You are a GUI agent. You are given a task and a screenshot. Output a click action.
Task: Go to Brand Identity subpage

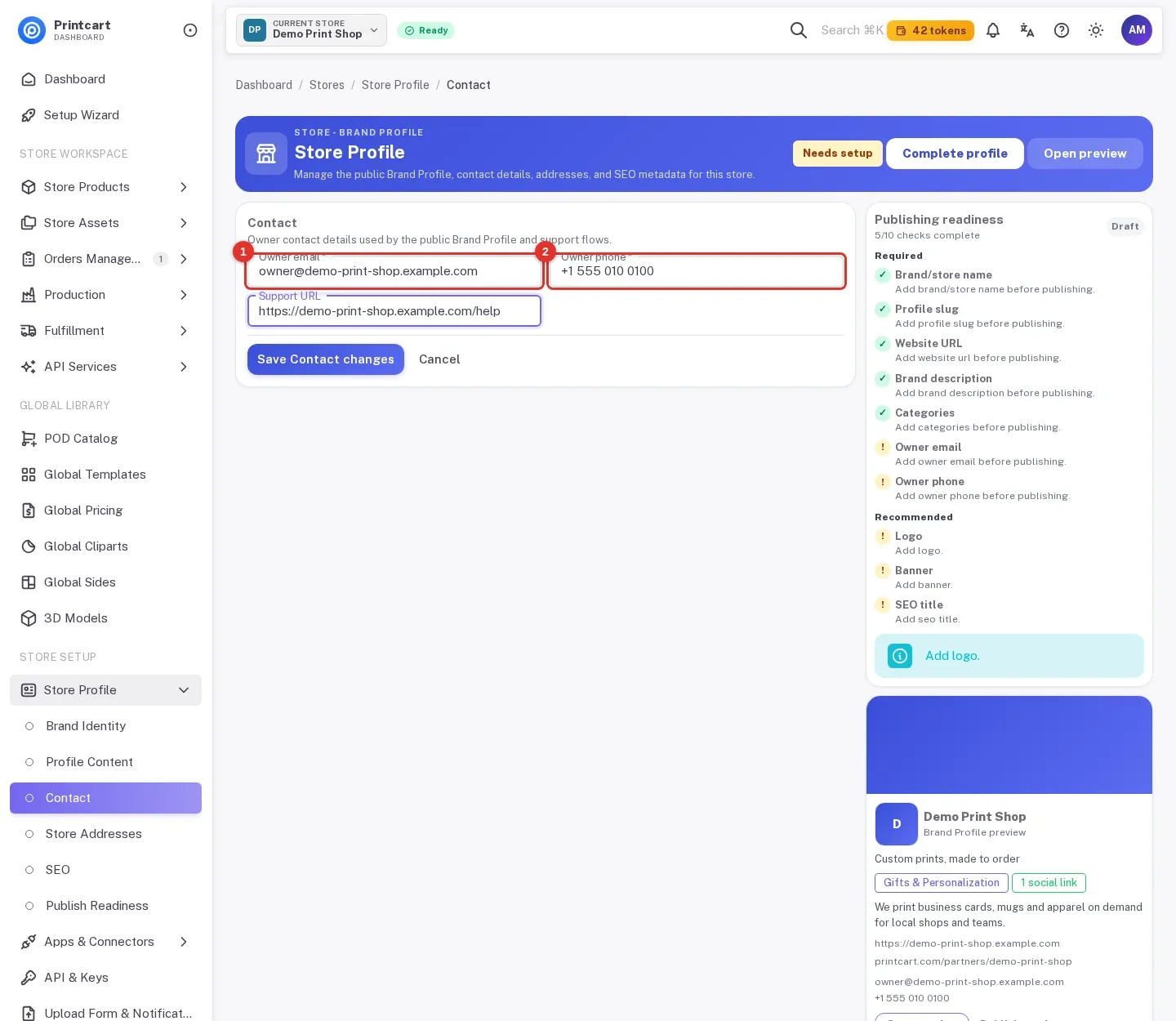click(x=105, y=726)
